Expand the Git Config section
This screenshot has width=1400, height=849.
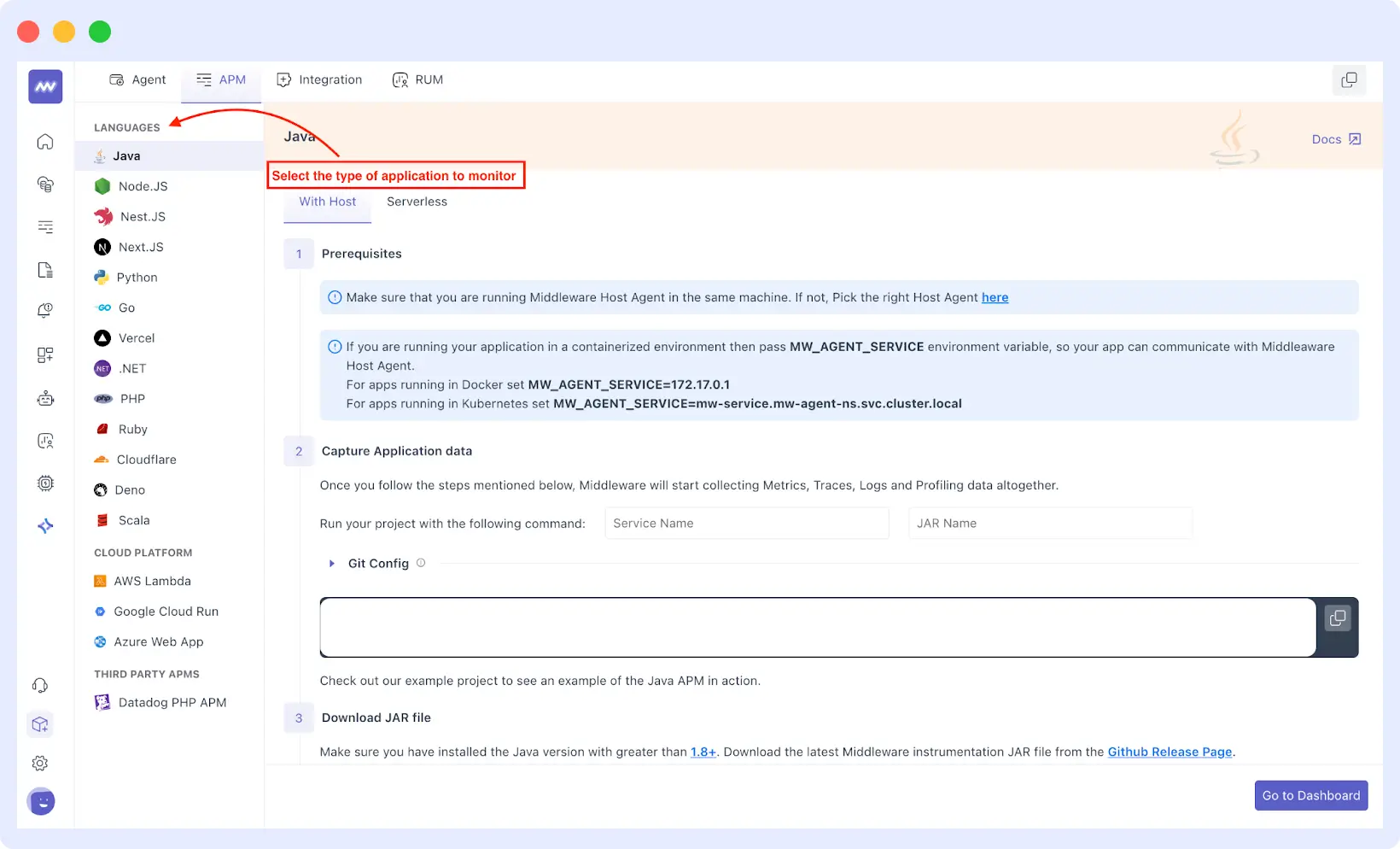(376, 563)
